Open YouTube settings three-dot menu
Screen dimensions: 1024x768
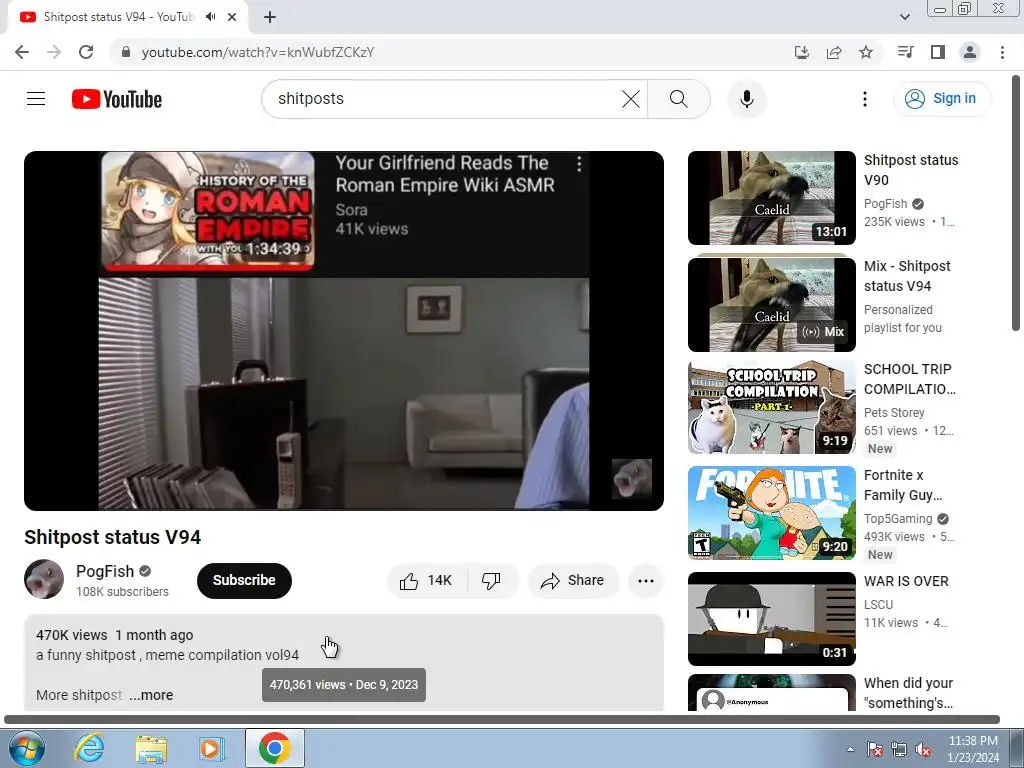click(x=865, y=99)
